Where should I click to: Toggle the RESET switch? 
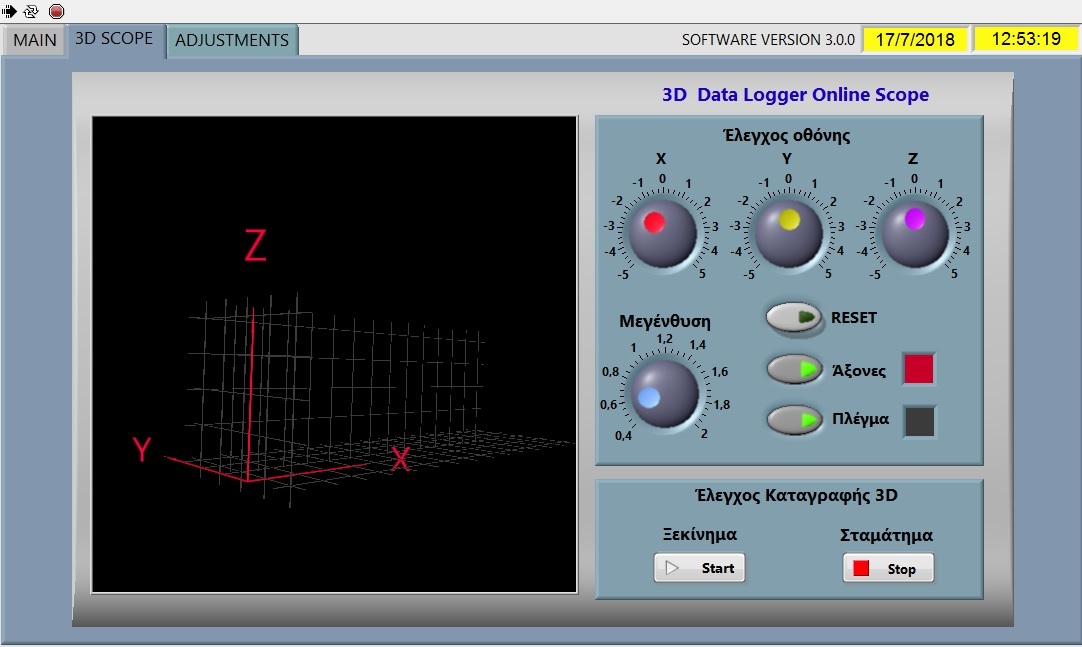[794, 317]
